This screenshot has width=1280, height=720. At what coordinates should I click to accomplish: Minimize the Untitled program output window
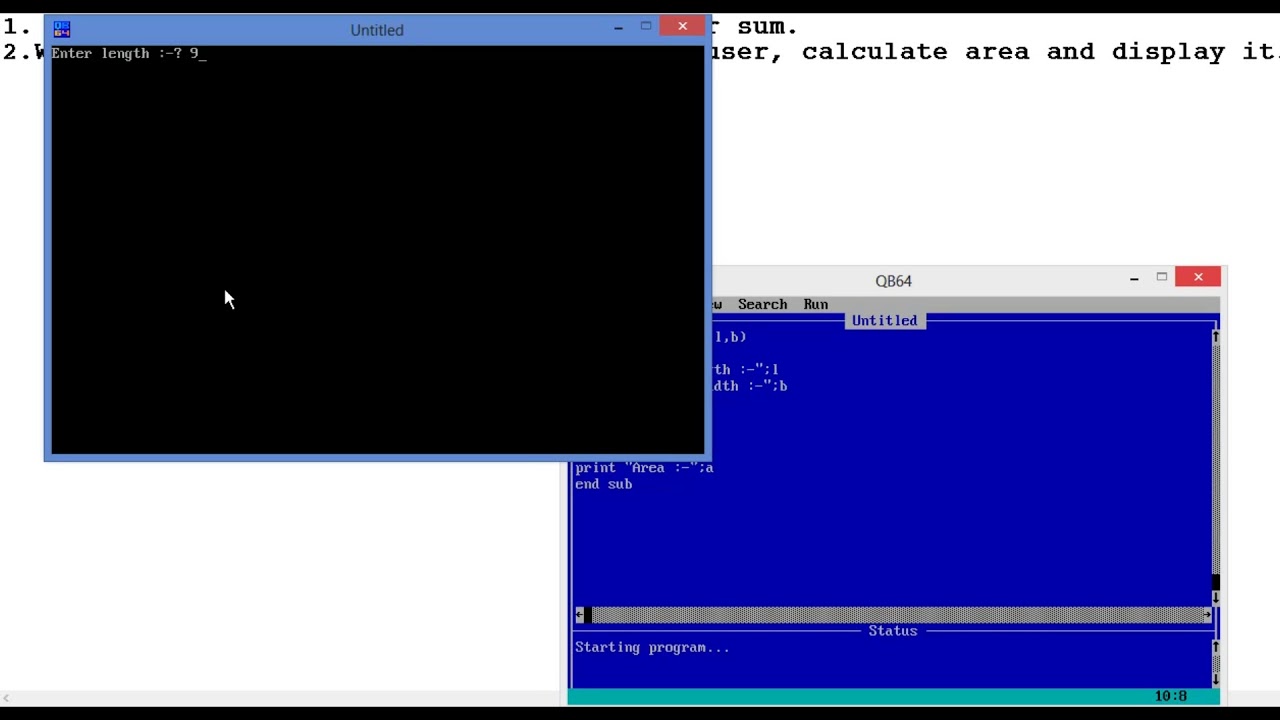coord(618,28)
